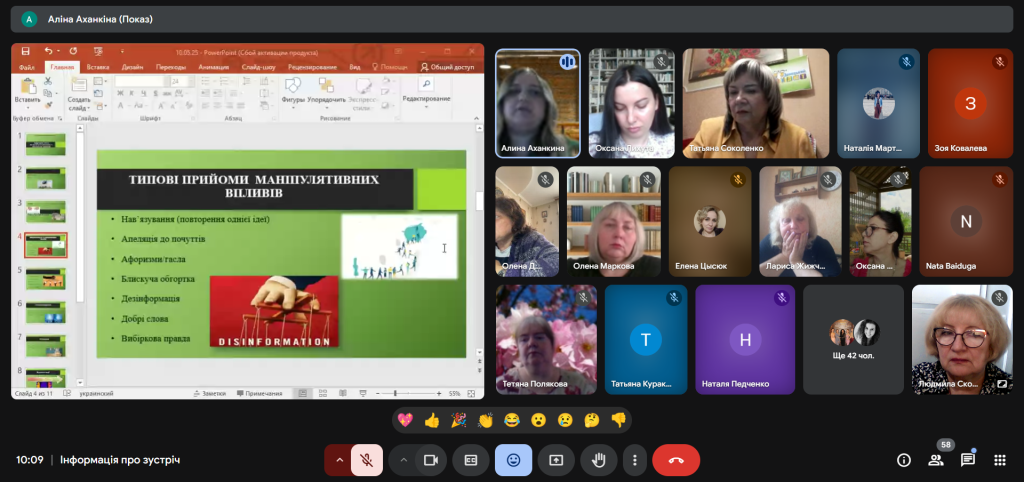
Task: Open Інформація про зустріч details
Action: pos(120,460)
